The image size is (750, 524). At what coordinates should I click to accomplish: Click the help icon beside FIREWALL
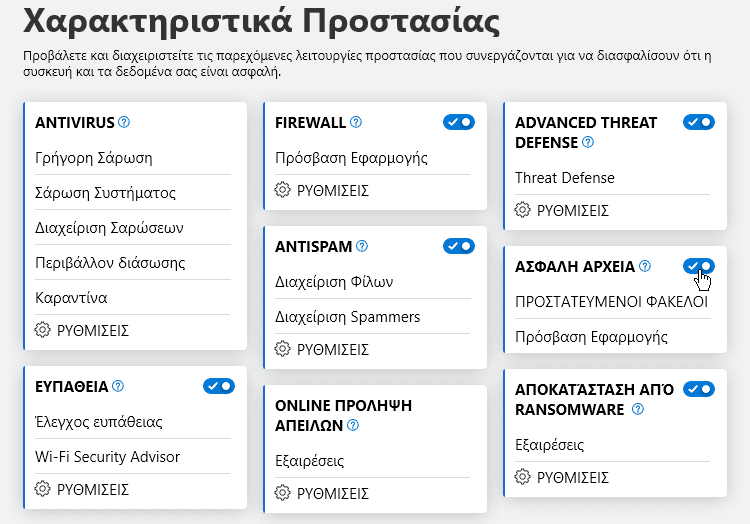tap(356, 122)
